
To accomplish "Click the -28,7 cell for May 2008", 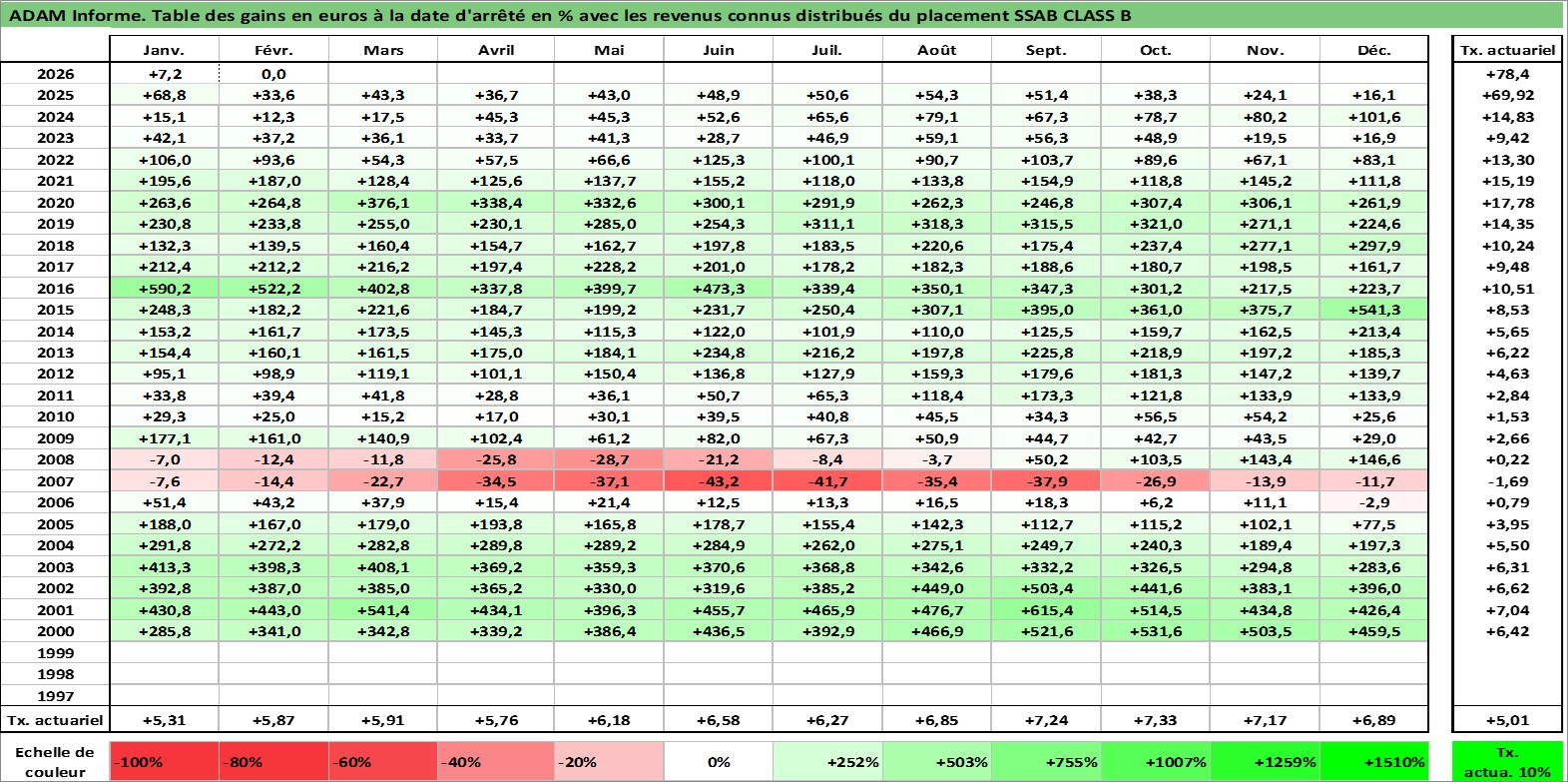I will pyautogui.click(x=609, y=459).
